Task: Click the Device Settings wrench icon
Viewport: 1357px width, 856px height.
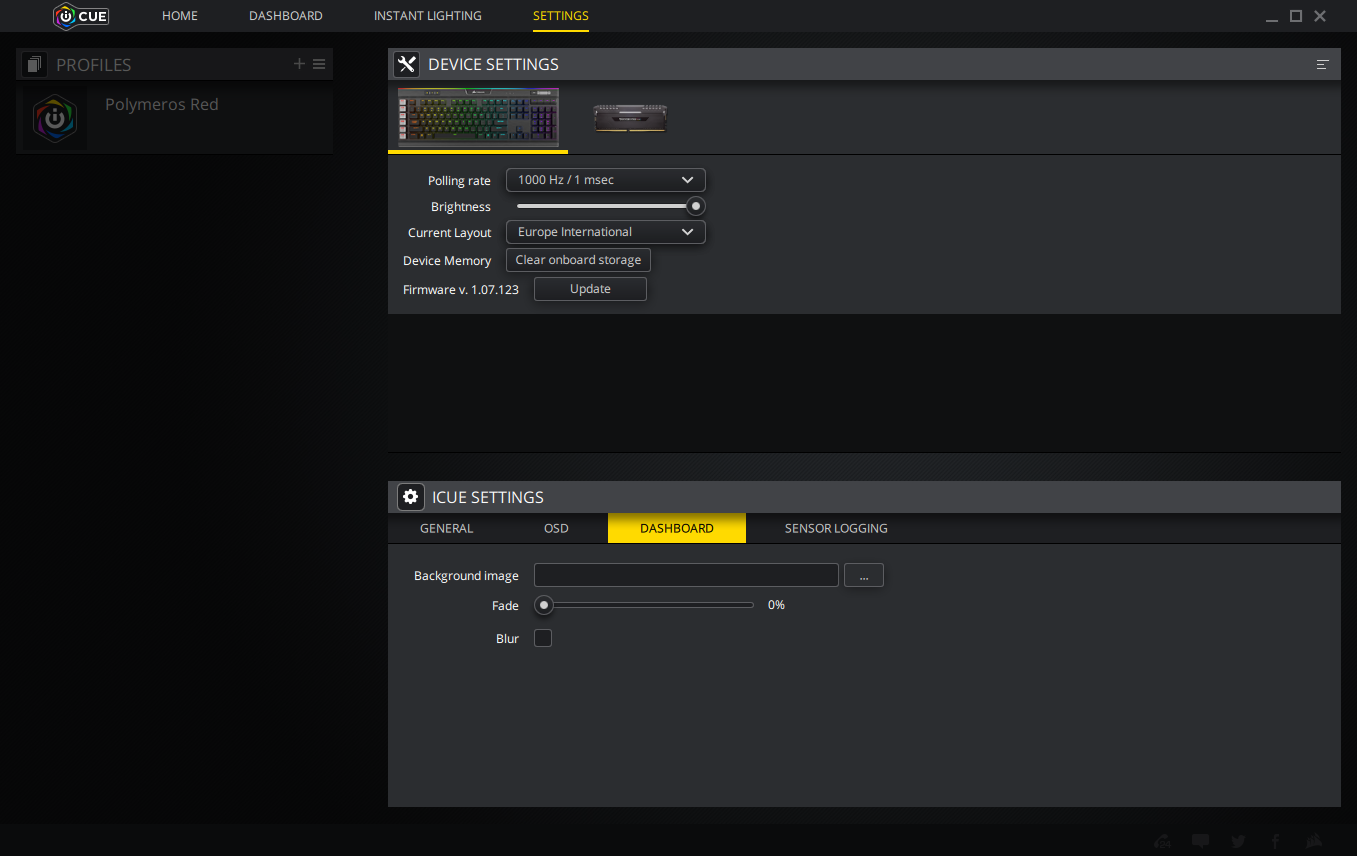Action: click(x=406, y=65)
